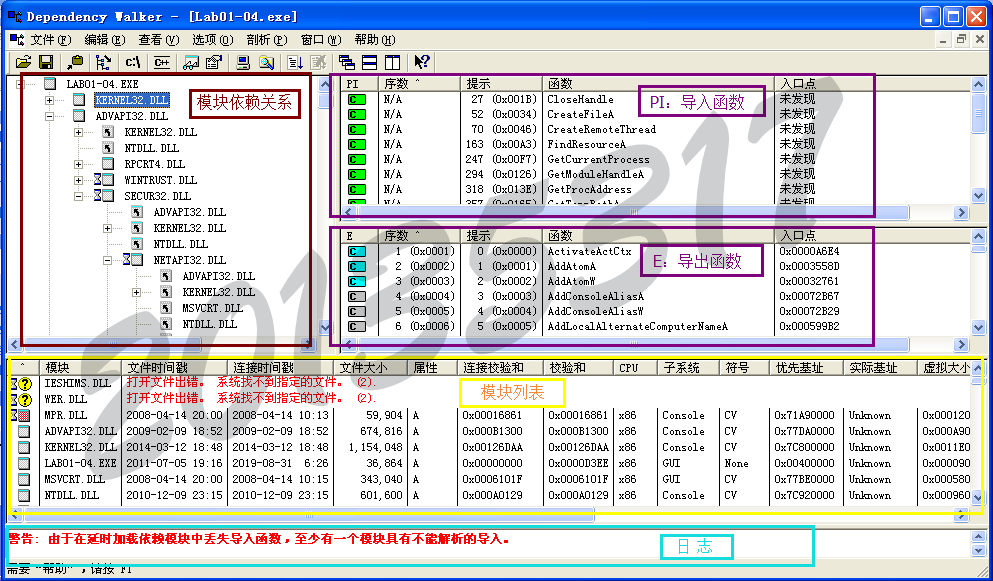Expand the KERNEL32.DLL tree node
The image size is (993, 581).
pyautogui.click(x=50, y=101)
